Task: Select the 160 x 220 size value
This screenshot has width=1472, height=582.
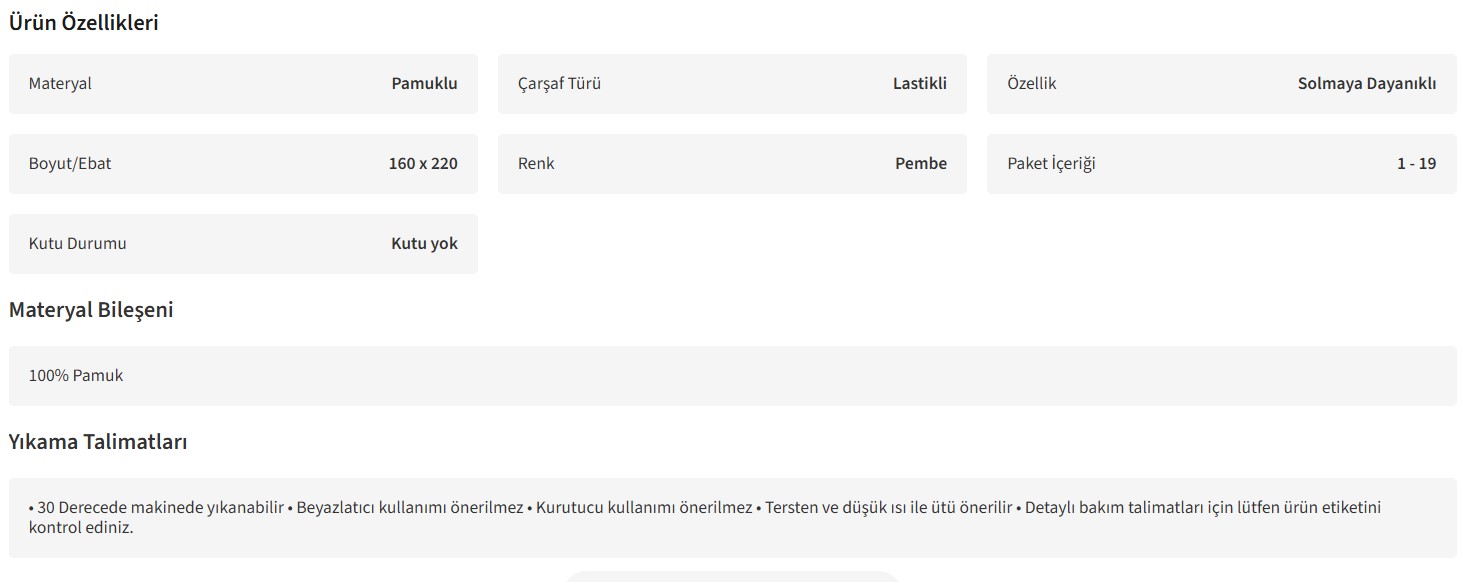Action: point(422,164)
